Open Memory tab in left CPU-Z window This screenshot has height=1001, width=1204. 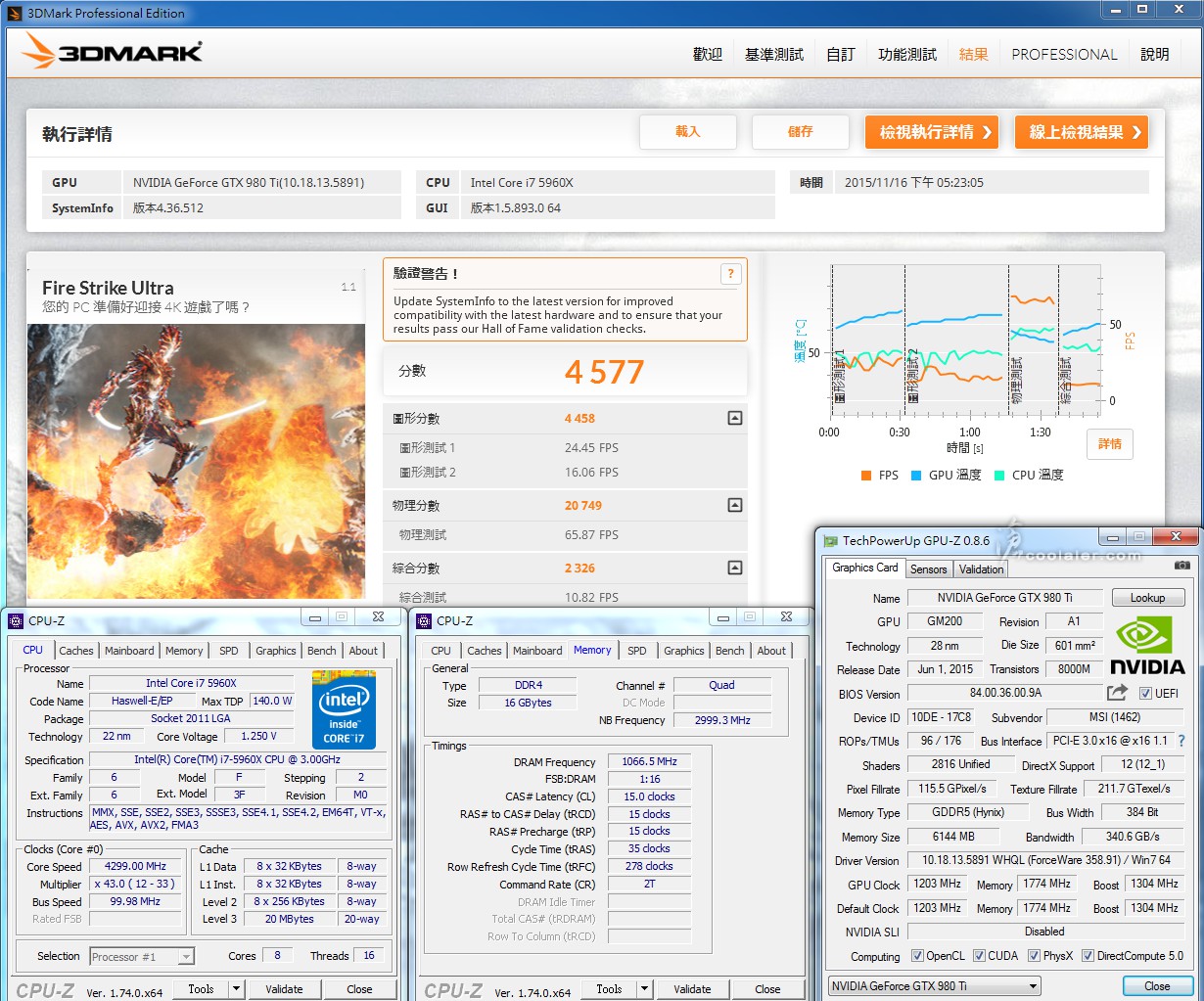[x=184, y=651]
